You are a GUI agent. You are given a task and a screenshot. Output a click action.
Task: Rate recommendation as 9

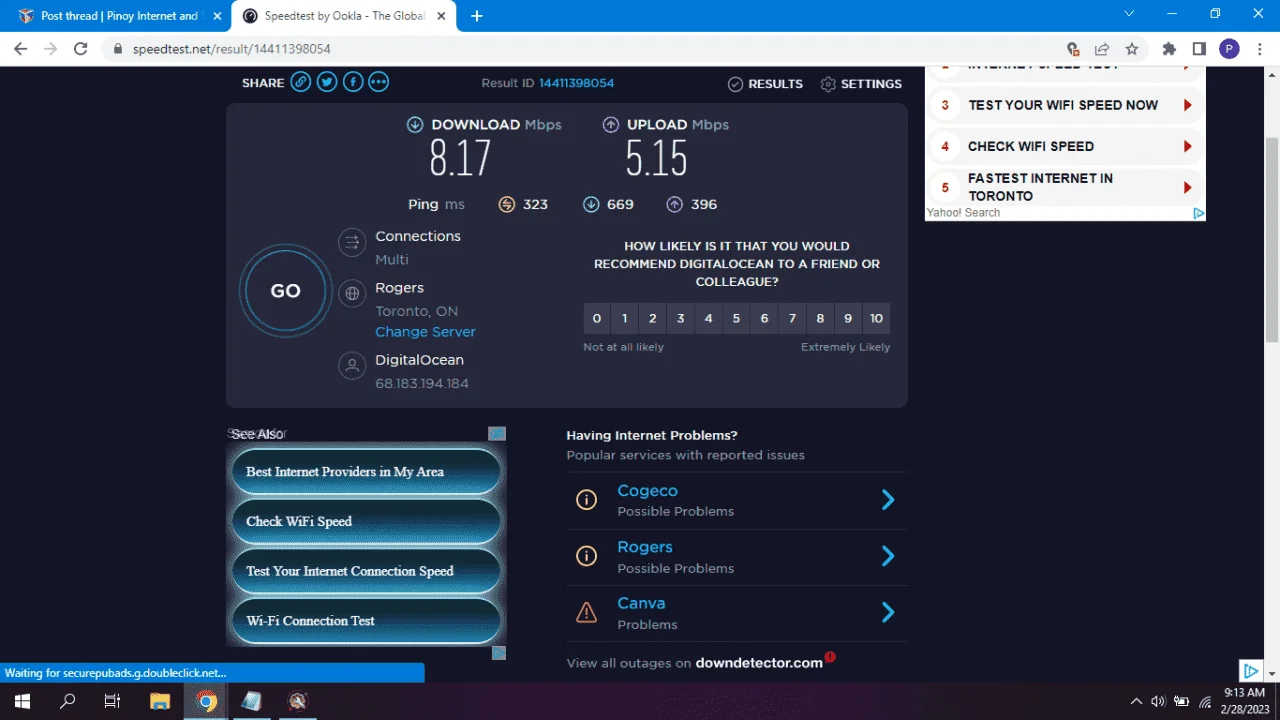point(848,318)
